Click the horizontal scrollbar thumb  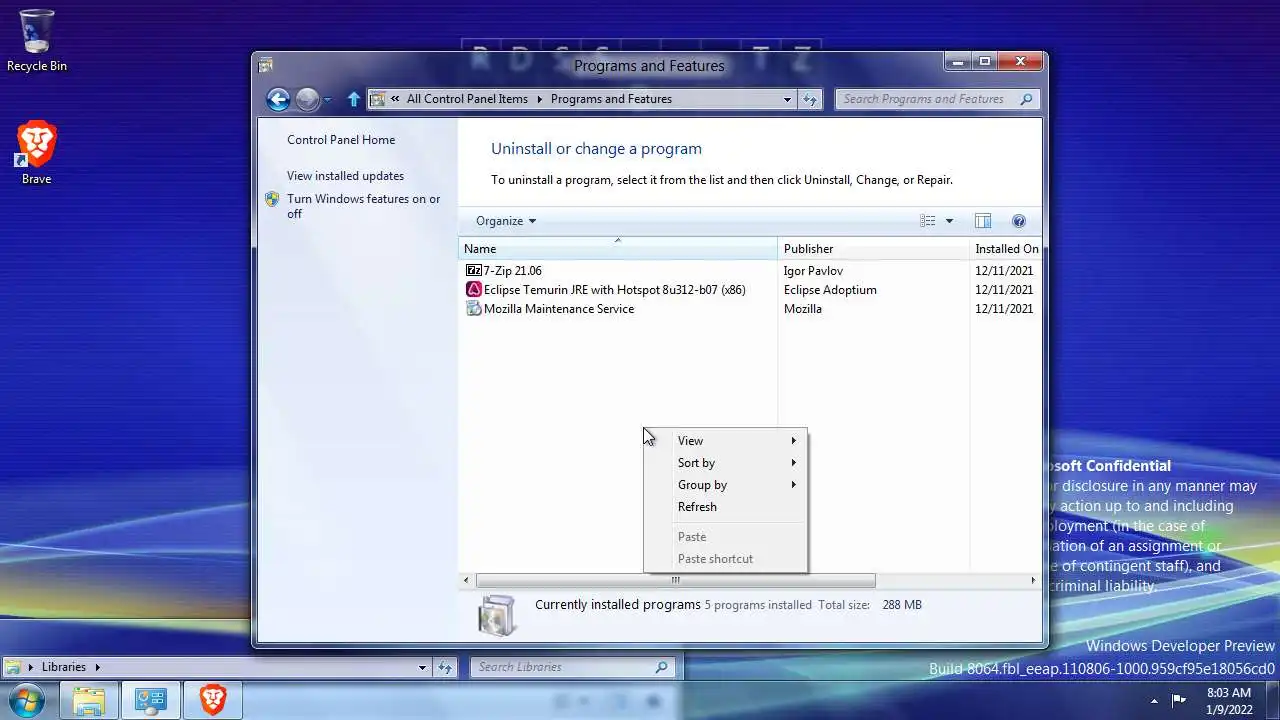pyautogui.click(x=675, y=581)
